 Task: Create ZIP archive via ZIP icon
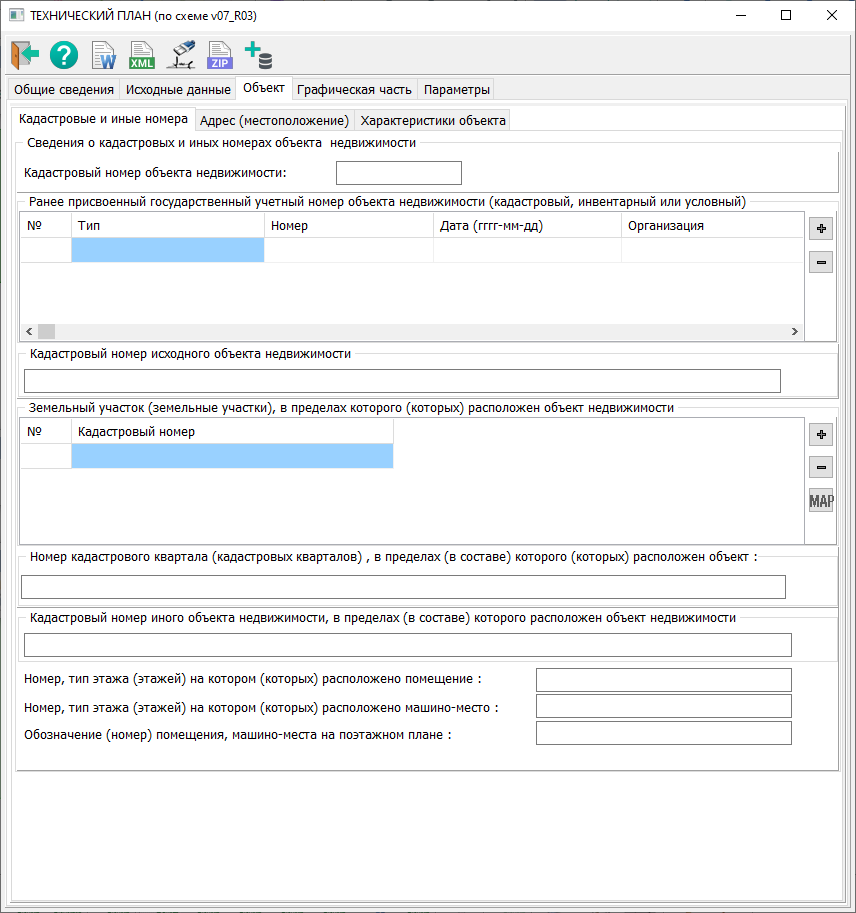pyautogui.click(x=219, y=55)
